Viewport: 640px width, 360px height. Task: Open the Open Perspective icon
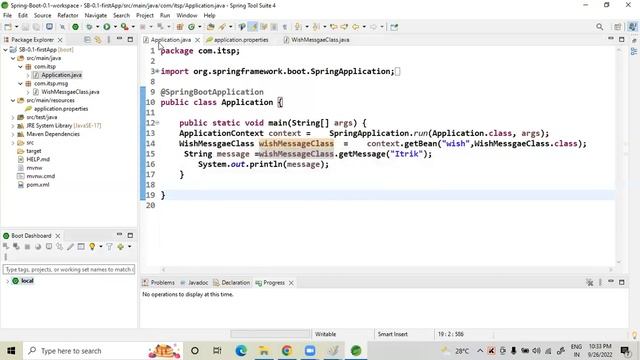tap(618, 27)
